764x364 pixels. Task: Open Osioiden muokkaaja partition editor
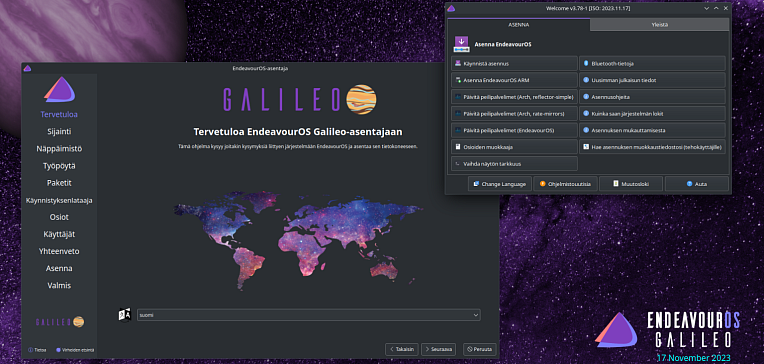(515, 147)
